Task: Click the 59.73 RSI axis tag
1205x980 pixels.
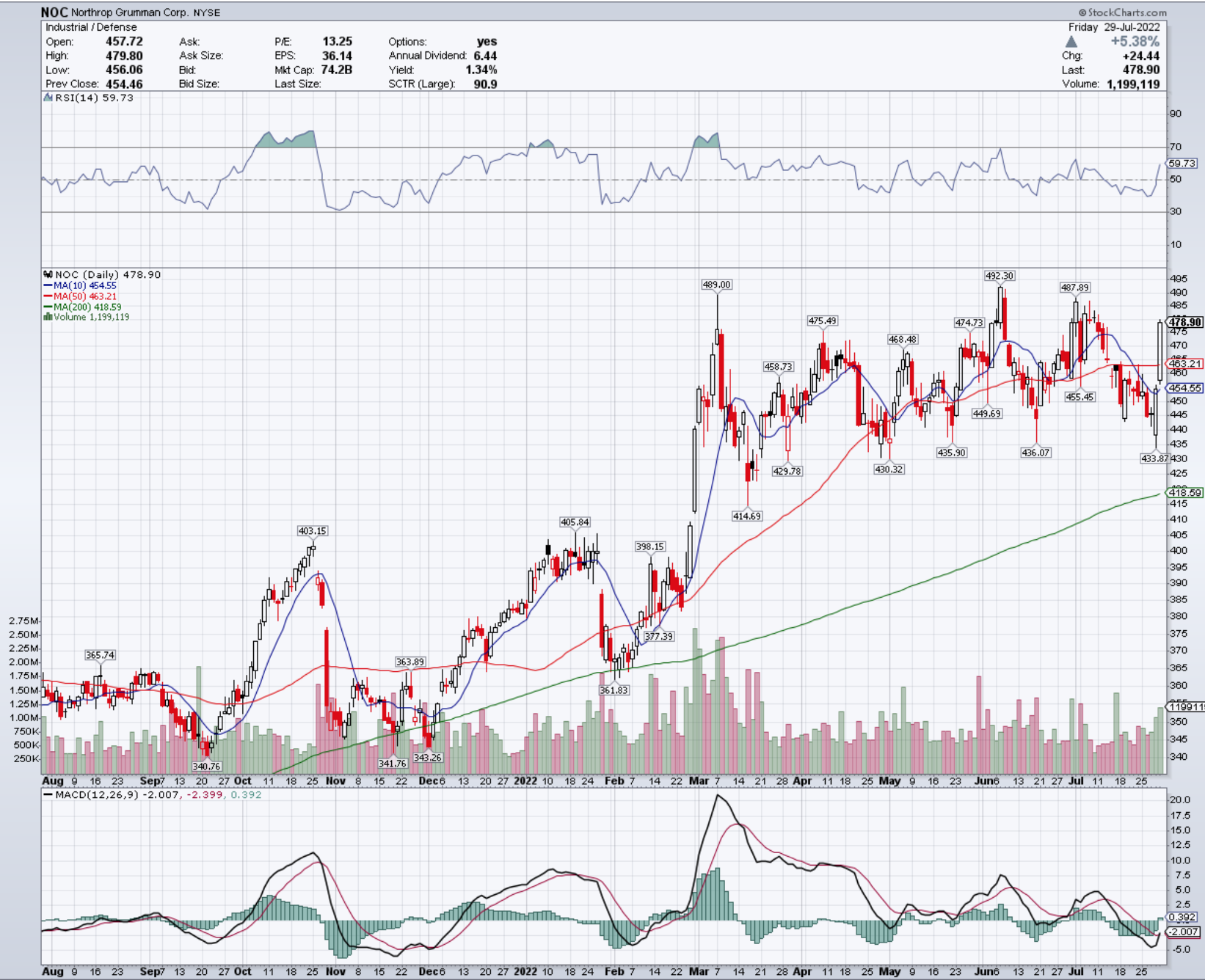Action: pyautogui.click(x=1182, y=164)
